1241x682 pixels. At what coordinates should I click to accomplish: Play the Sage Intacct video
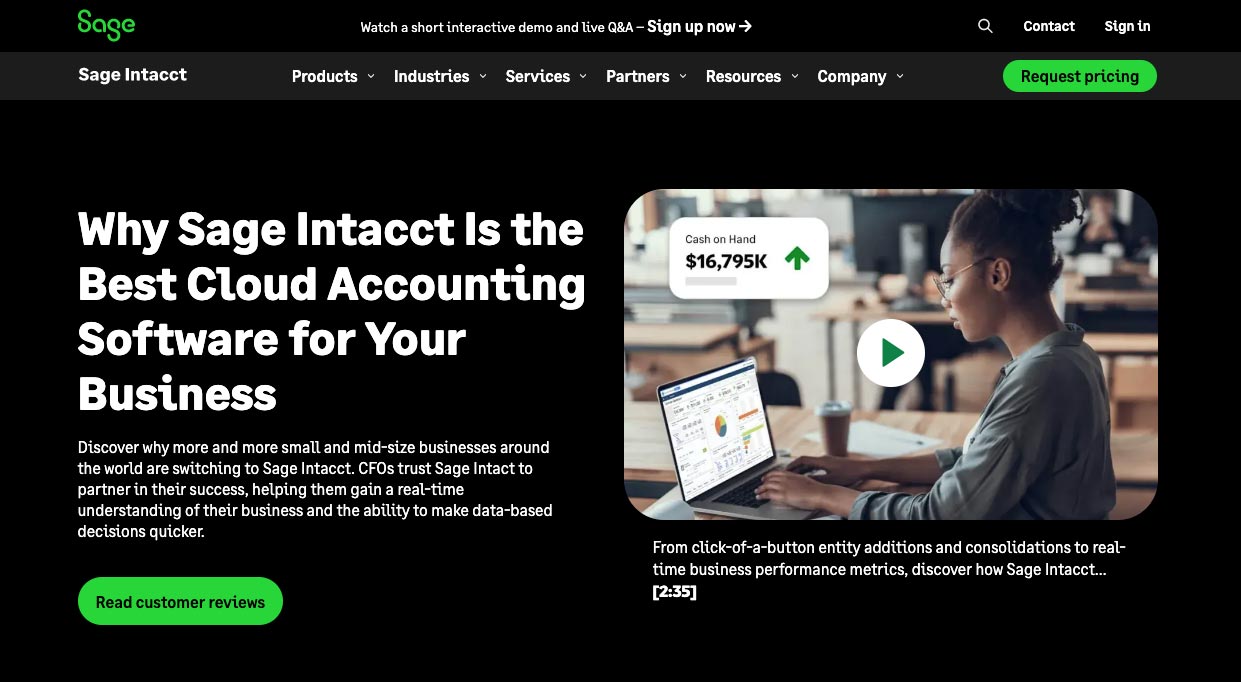tap(890, 352)
